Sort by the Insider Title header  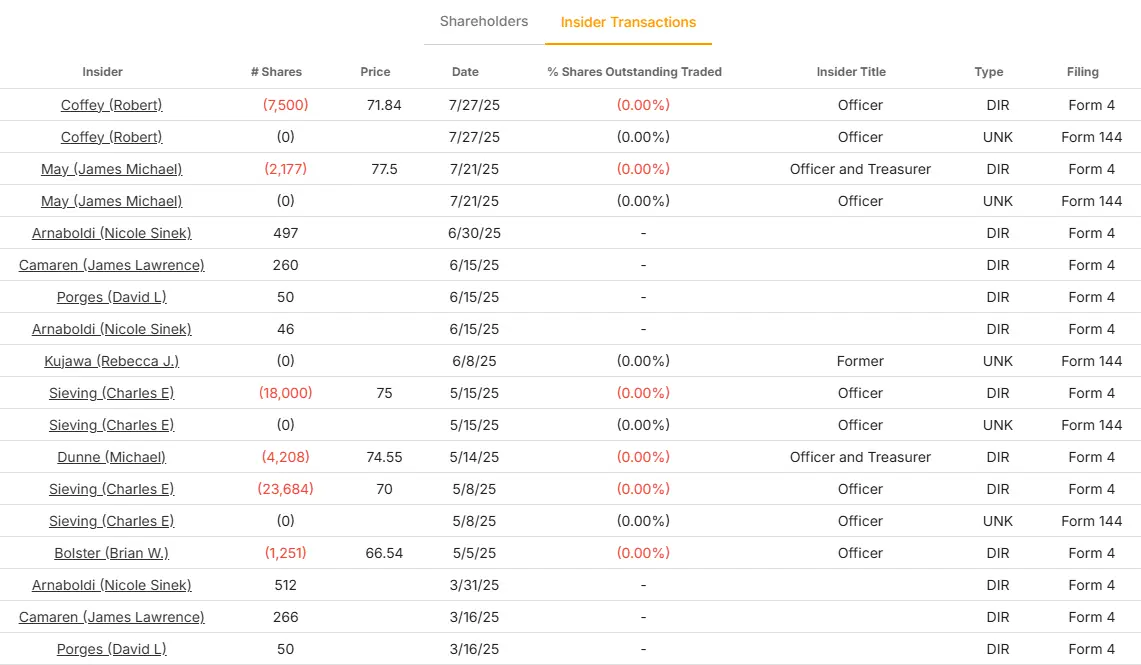click(851, 72)
